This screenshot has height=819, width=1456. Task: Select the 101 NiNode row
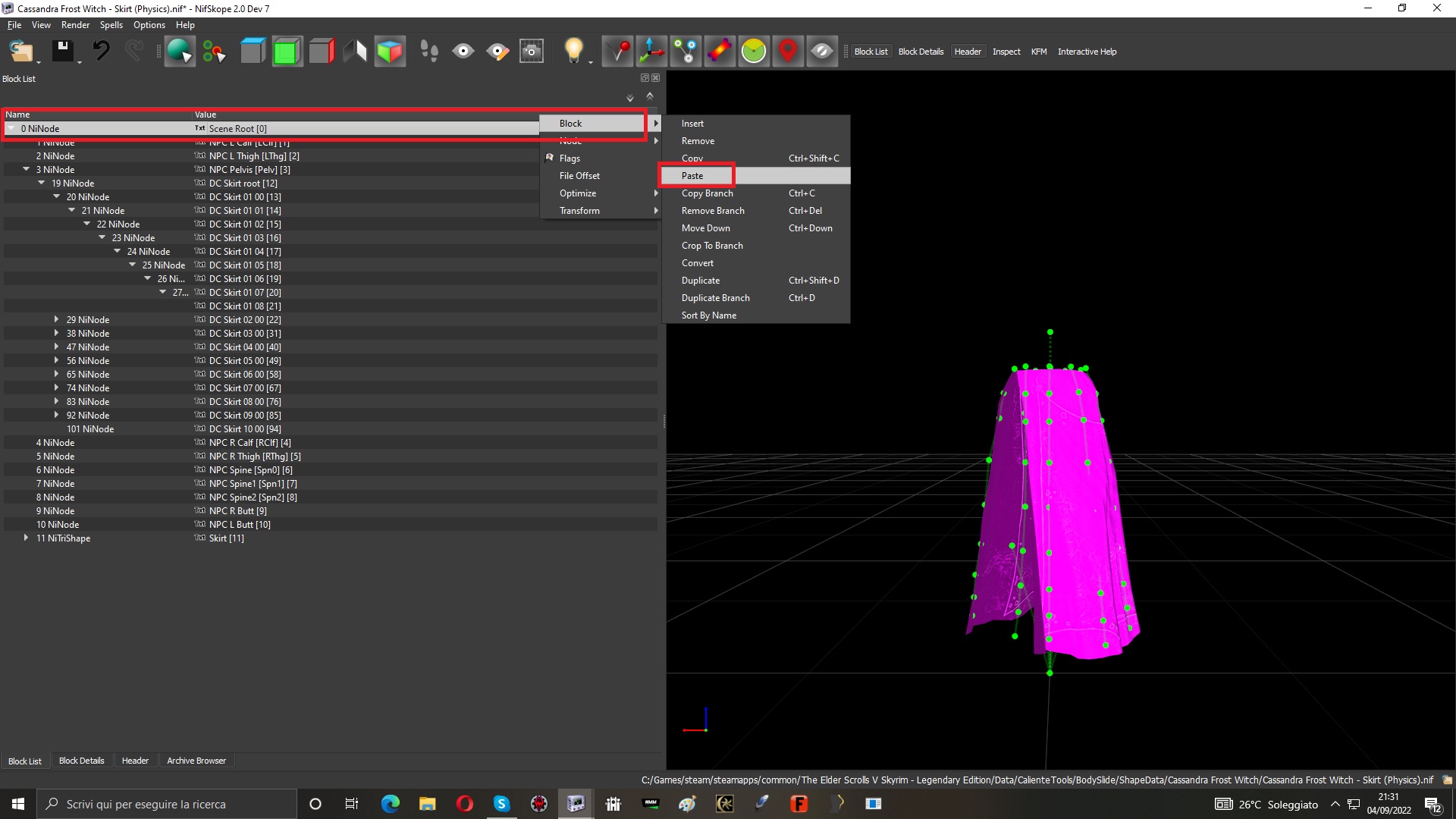(x=331, y=429)
